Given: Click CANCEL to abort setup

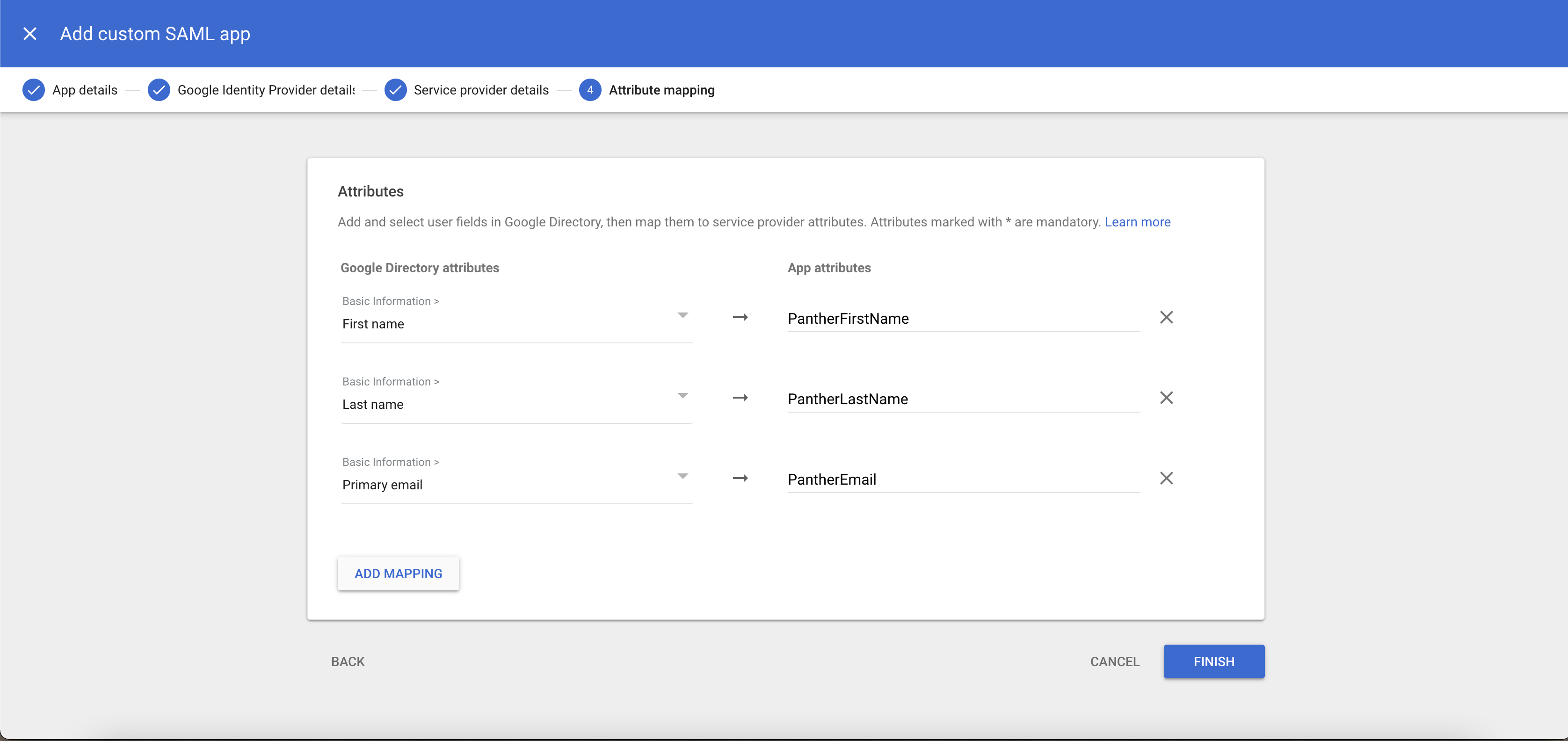Looking at the screenshot, I should (x=1114, y=661).
